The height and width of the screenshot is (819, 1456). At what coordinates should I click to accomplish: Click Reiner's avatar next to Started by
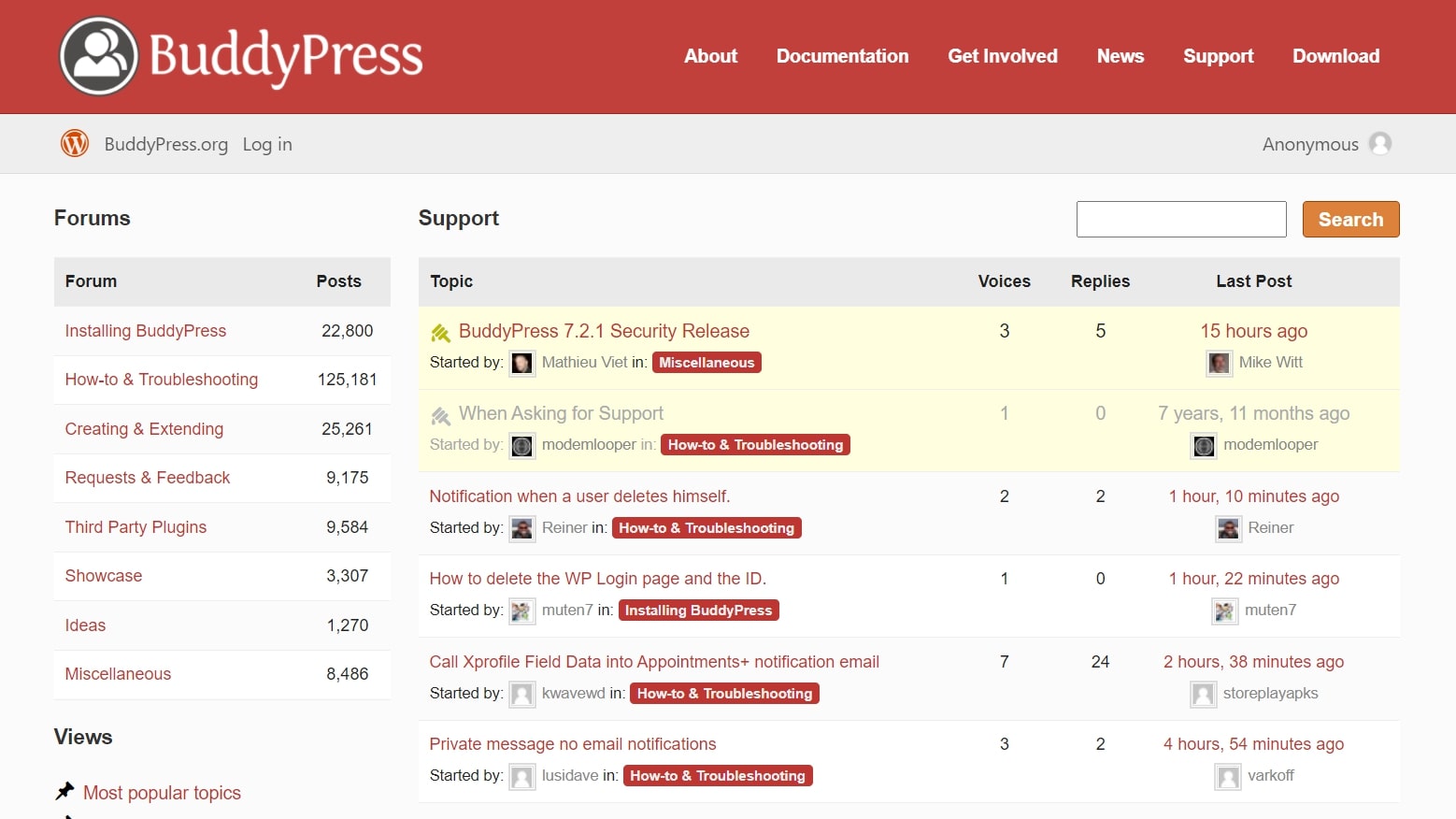click(x=522, y=528)
